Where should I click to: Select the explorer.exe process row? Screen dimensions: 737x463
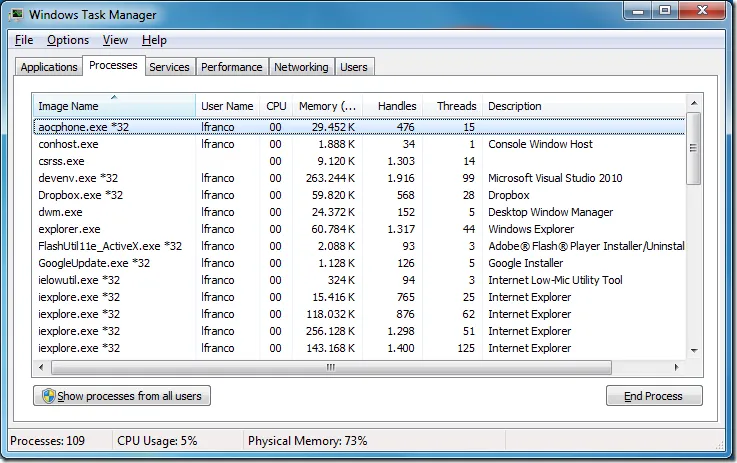(x=69, y=229)
